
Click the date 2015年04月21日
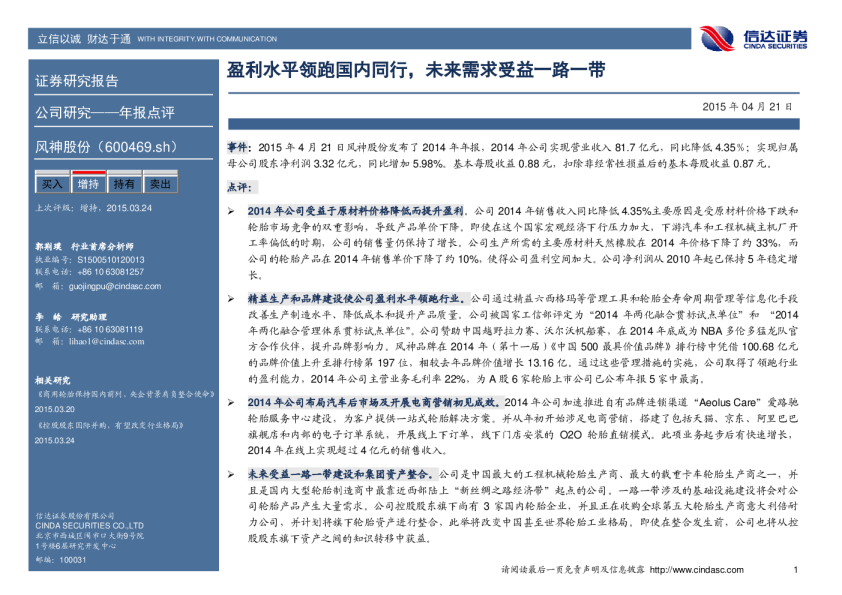(x=746, y=105)
